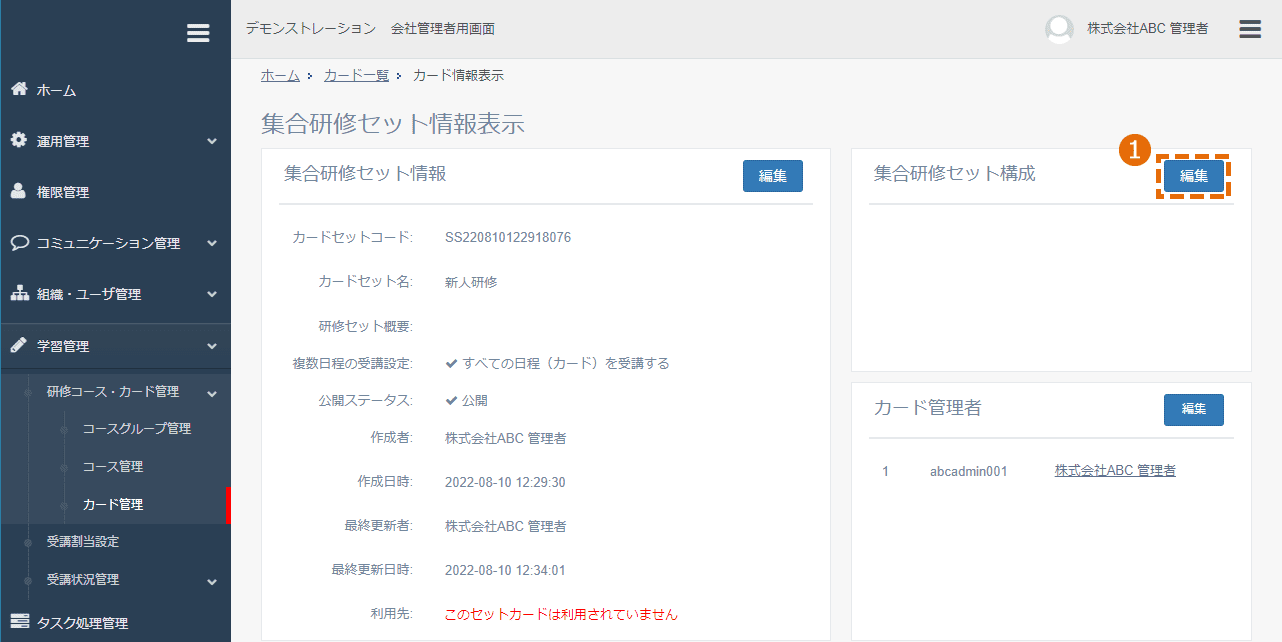Image resolution: width=1282 pixels, height=642 pixels.
Task: Expand the 受講状況管理 chevron
Action: [212, 581]
